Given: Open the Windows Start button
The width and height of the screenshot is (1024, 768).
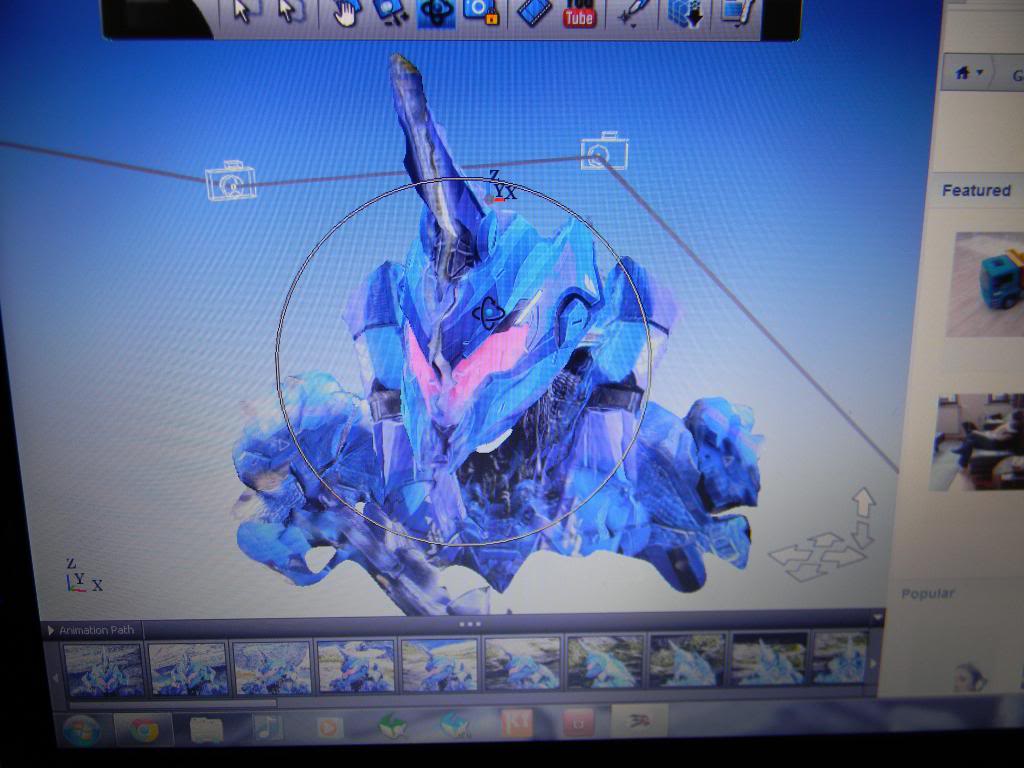Looking at the screenshot, I should pyautogui.click(x=82, y=729).
